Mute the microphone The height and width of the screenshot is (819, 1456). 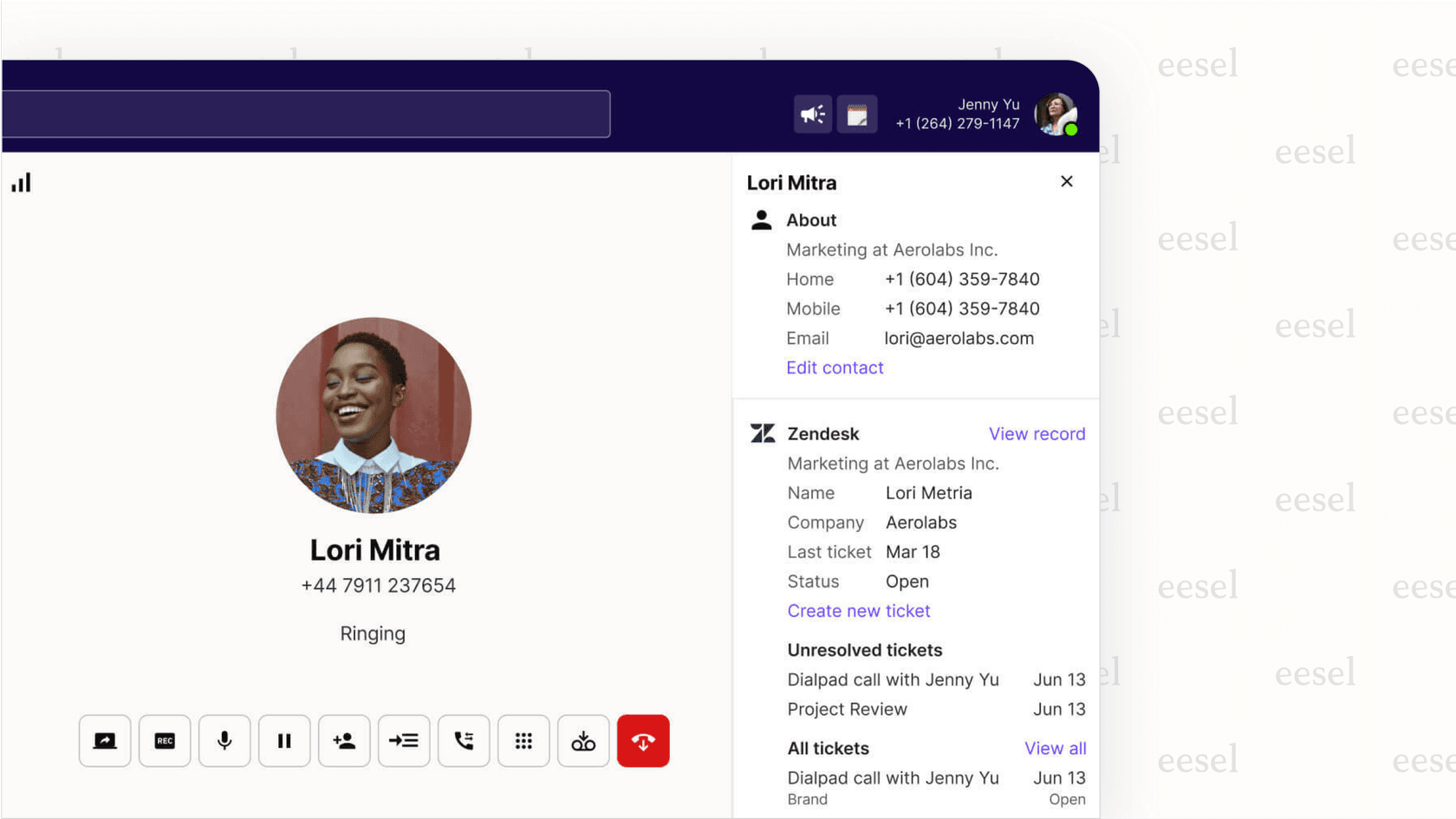pyautogui.click(x=224, y=741)
